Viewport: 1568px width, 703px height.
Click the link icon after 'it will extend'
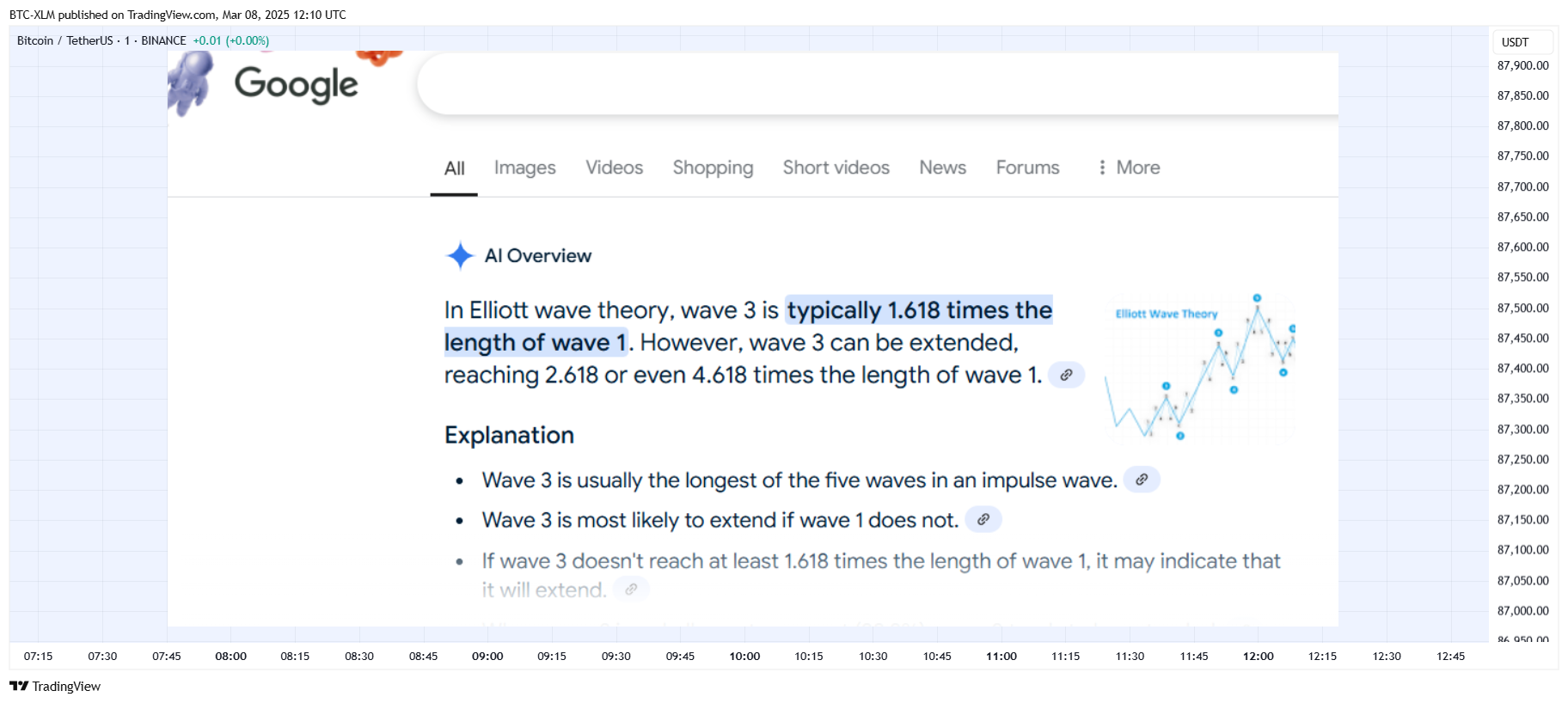tap(631, 590)
